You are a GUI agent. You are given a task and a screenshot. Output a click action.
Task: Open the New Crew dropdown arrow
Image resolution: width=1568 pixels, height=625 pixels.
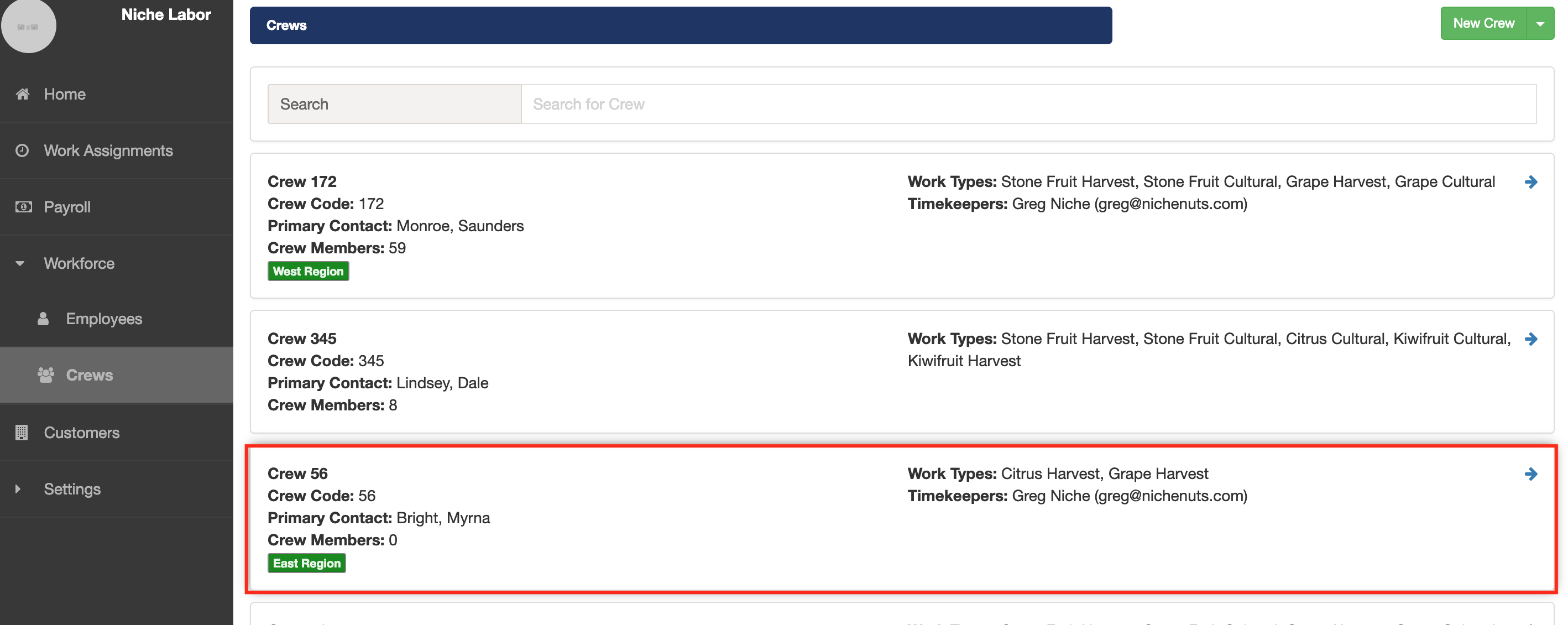pos(1540,24)
